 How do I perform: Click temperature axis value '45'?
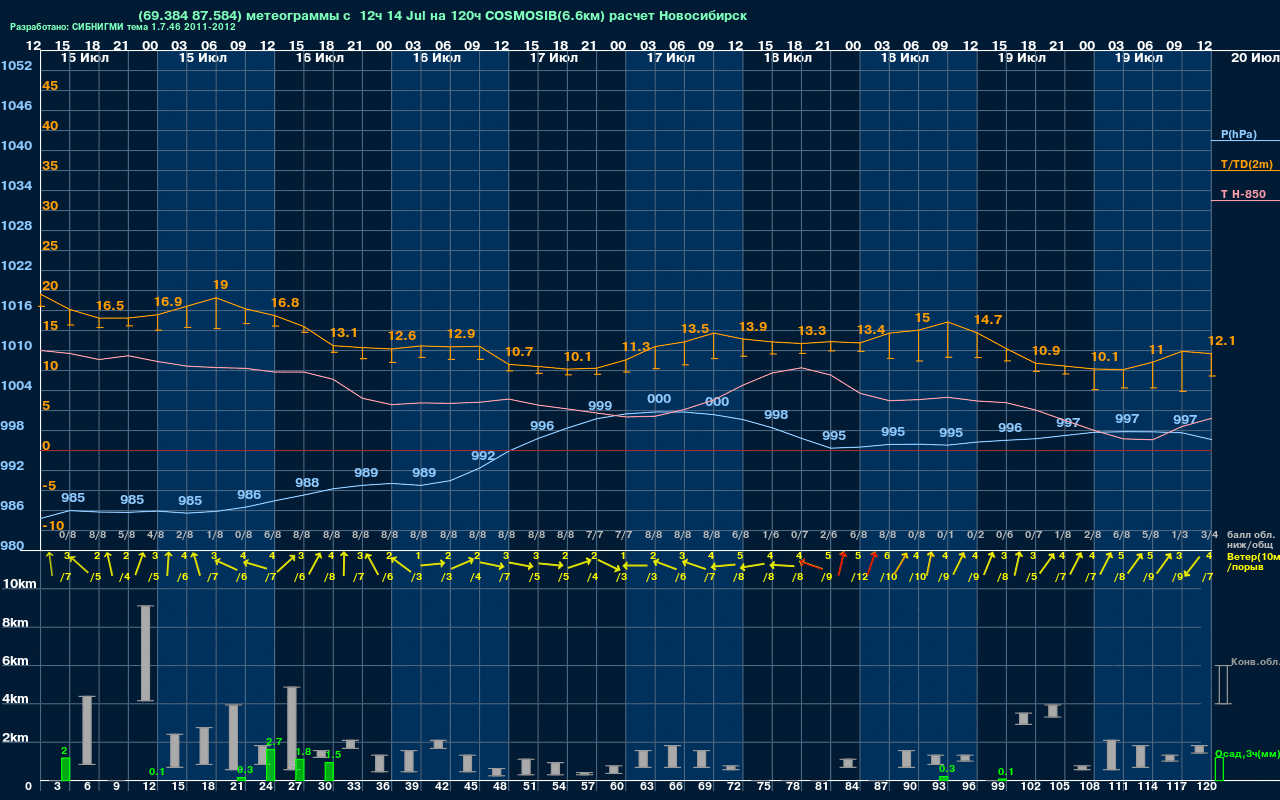(50, 86)
